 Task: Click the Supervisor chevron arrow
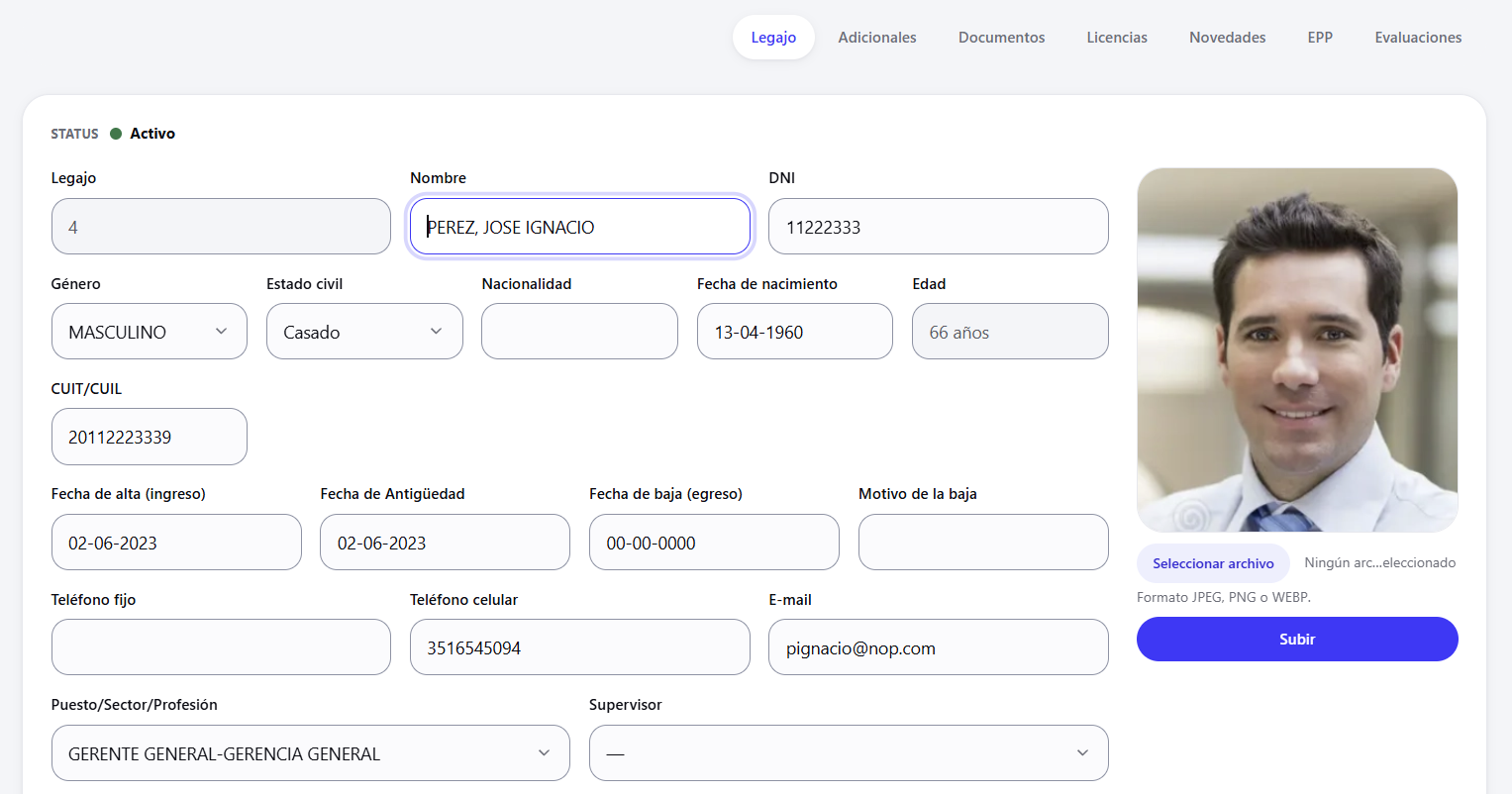pos(1082,753)
